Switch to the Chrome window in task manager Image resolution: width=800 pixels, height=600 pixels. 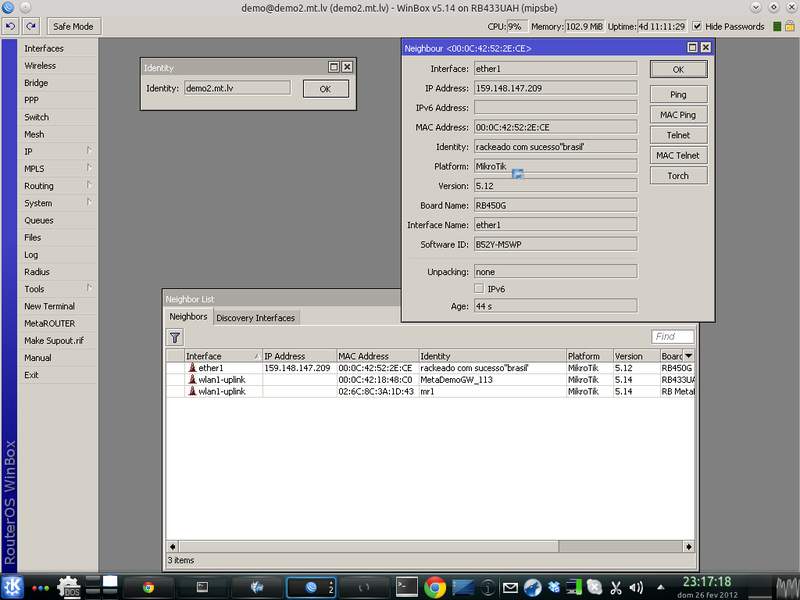click(148, 588)
